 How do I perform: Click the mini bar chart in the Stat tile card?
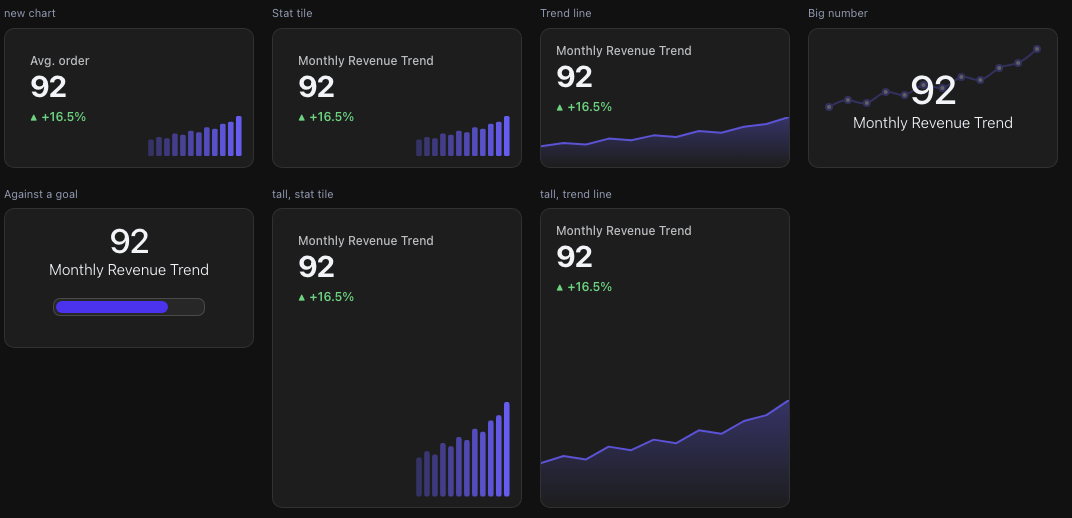click(x=463, y=136)
